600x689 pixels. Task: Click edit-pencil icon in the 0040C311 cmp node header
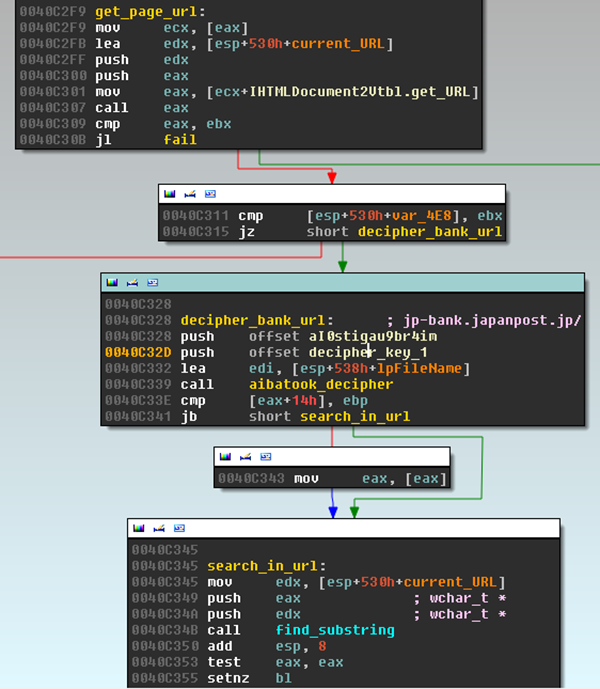point(190,194)
